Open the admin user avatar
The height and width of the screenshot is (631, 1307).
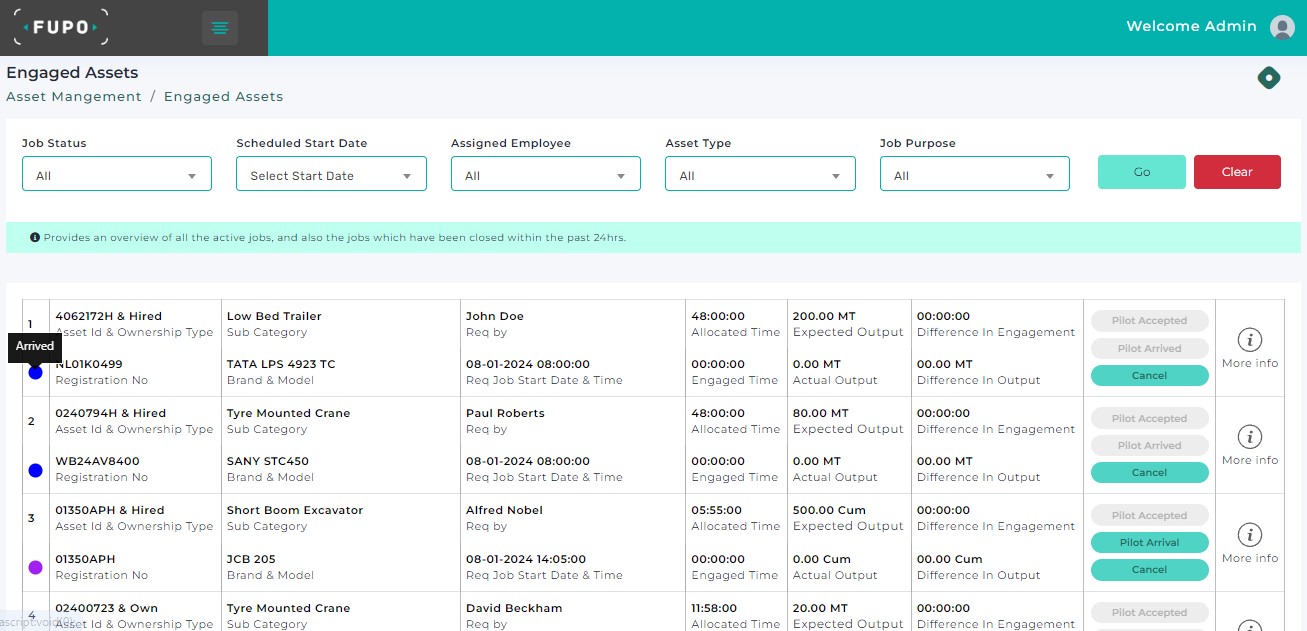1282,27
